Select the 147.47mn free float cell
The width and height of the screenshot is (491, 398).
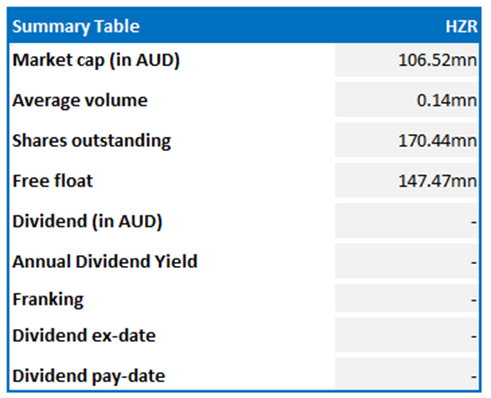407,181
